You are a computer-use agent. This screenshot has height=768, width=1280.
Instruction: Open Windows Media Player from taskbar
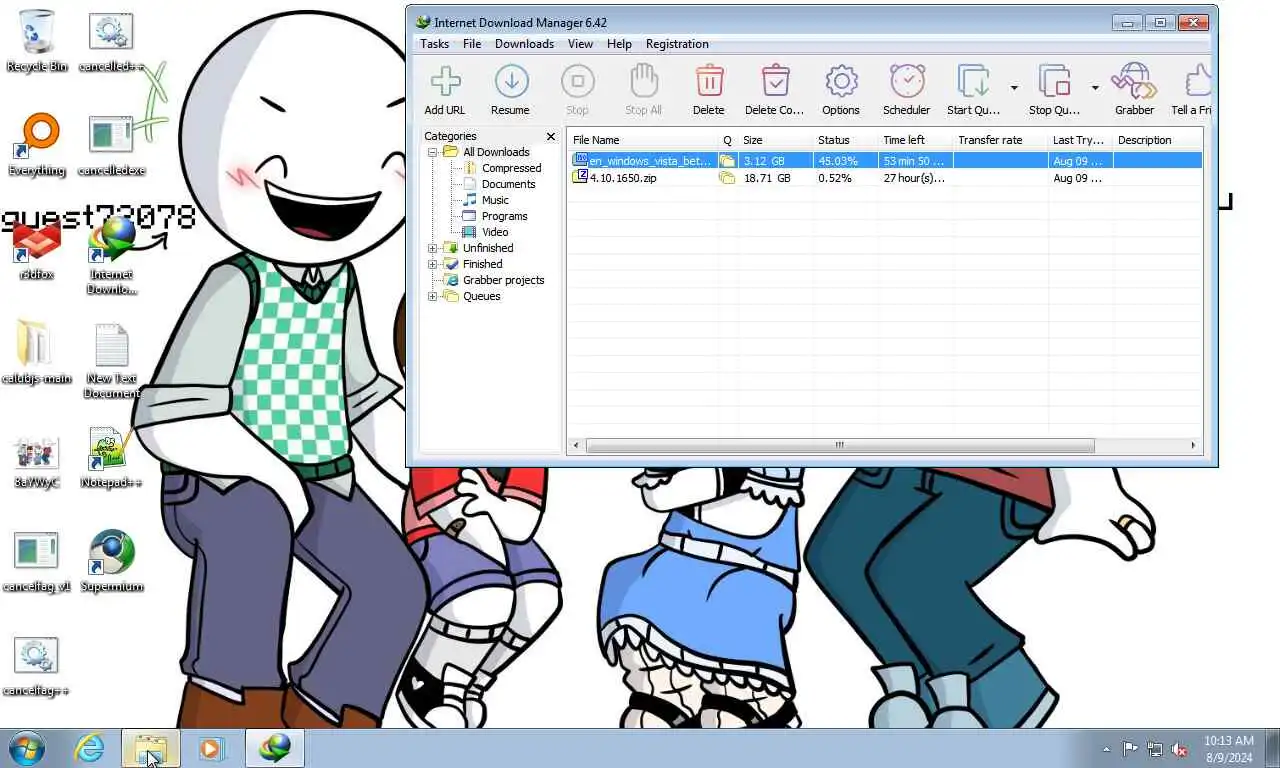[x=211, y=748]
